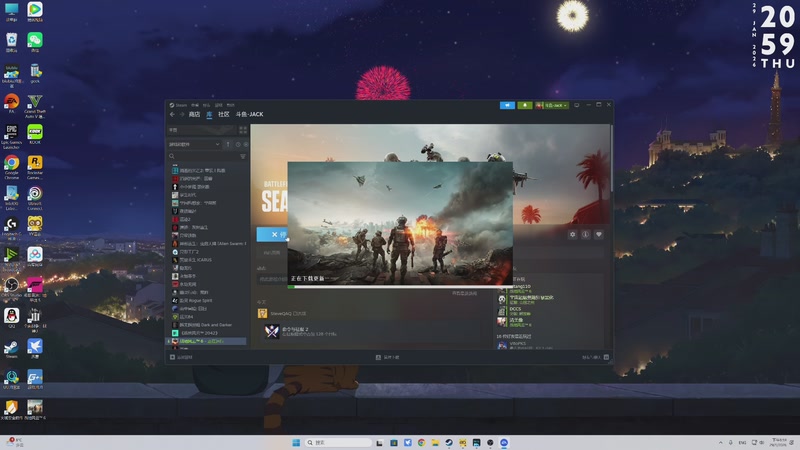800x450 pixels.
Task: Open the green notifications bell
Action: (524, 105)
